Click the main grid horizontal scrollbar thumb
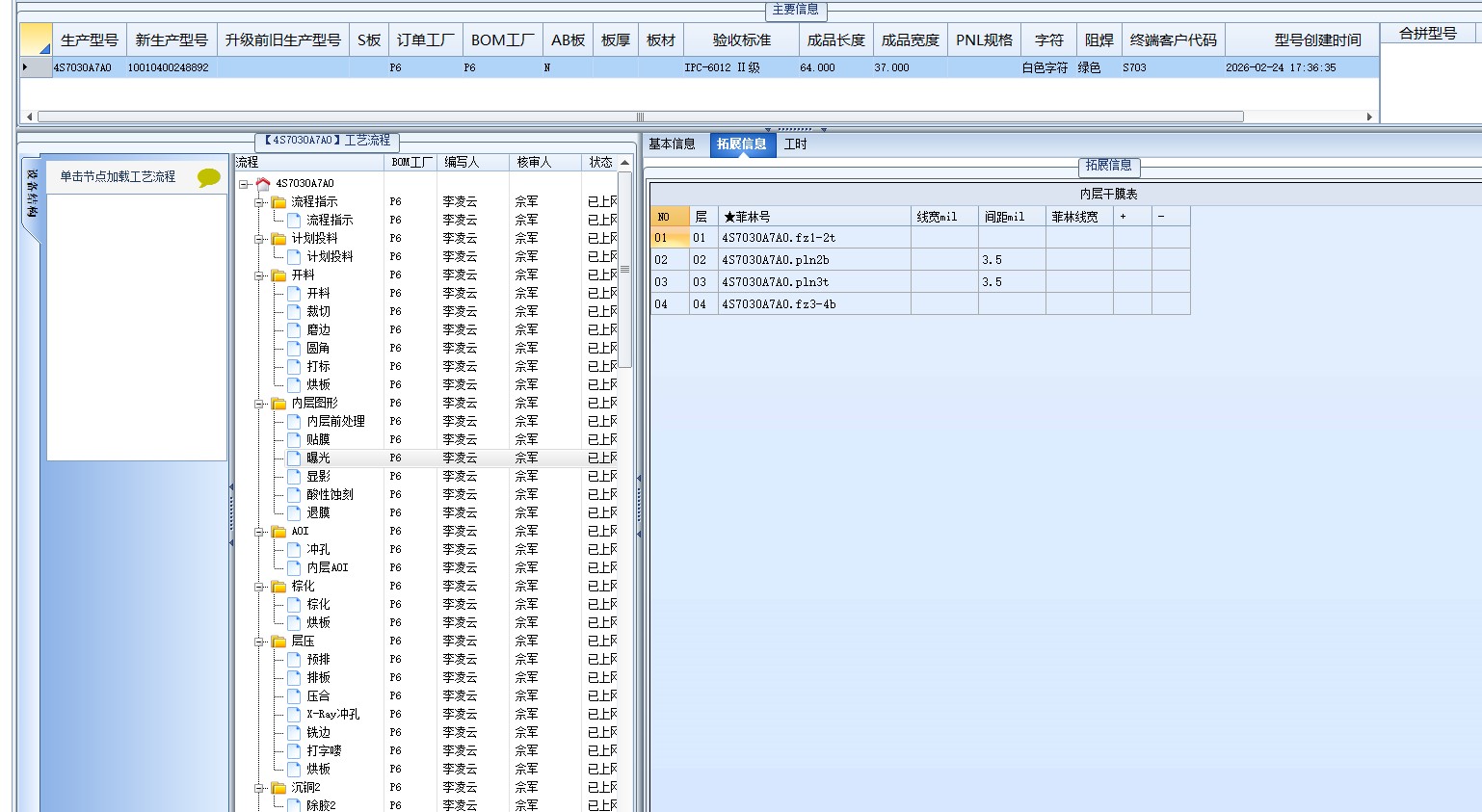The image size is (1482, 812). [640, 117]
